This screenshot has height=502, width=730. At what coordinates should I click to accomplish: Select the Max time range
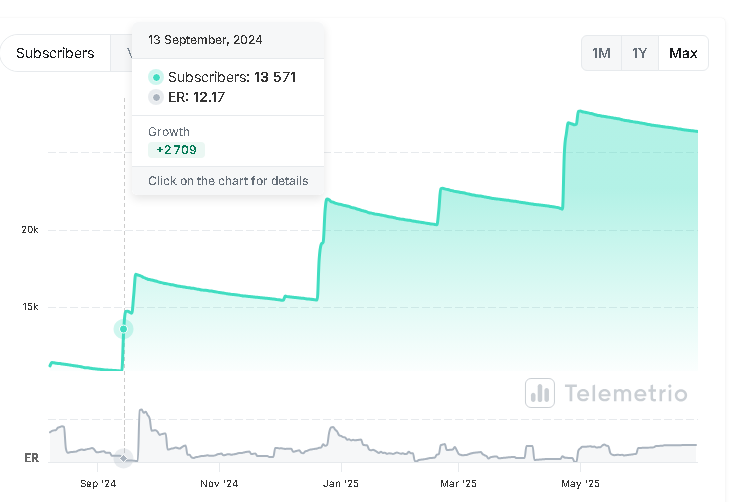683,53
